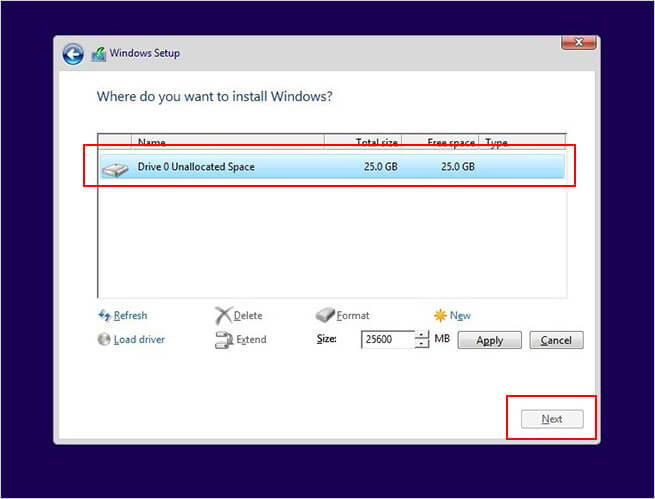This screenshot has height=499, width=655.
Task: Choose the Delete option
Action: point(248,316)
